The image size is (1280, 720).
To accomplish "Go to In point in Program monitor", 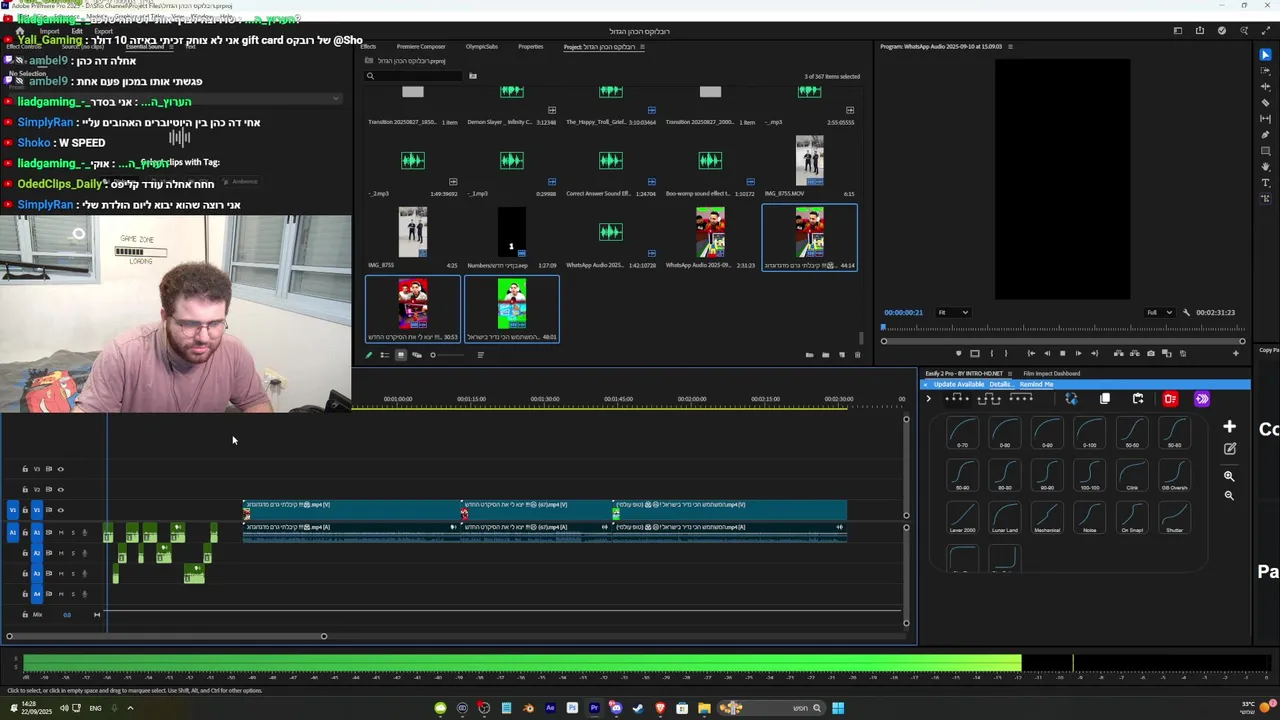I will [1031, 353].
